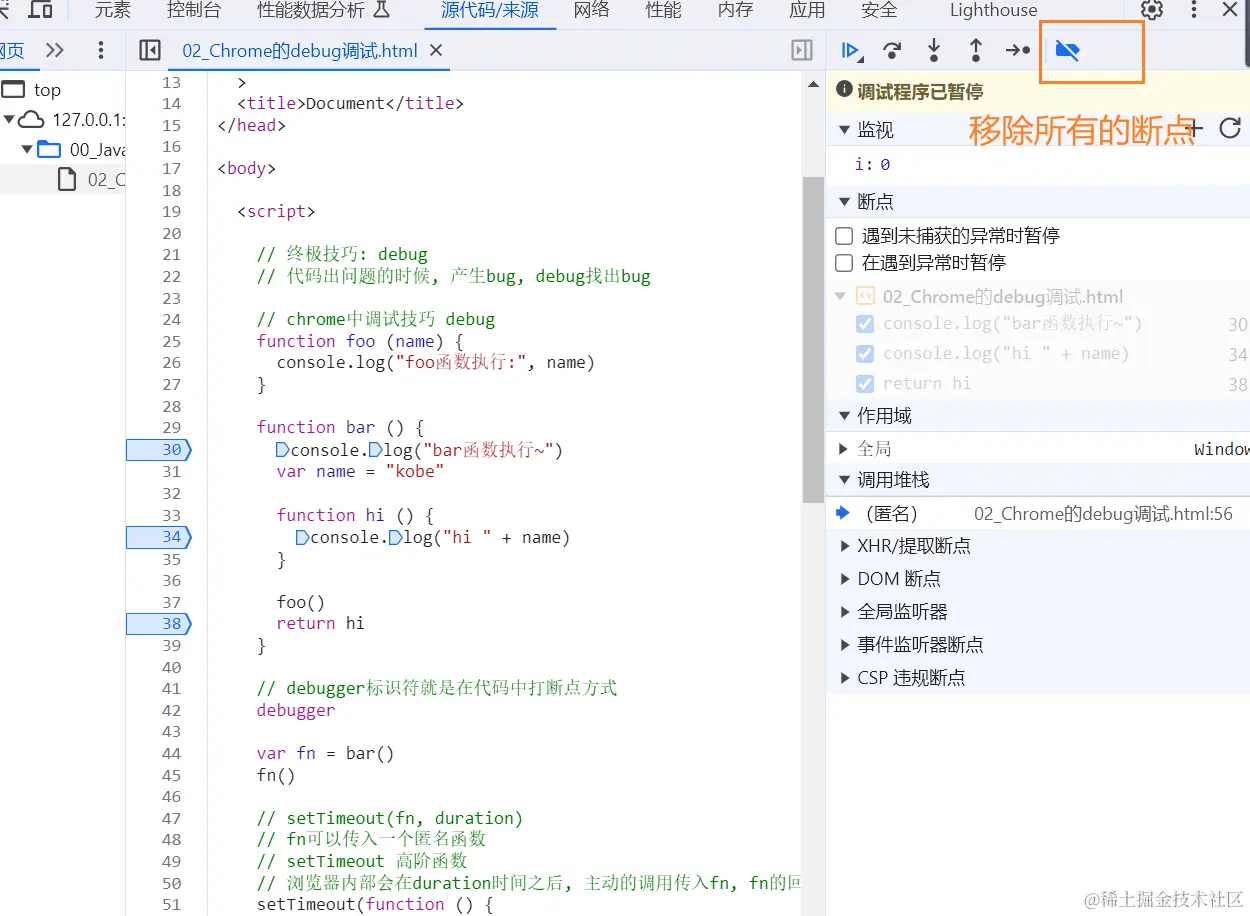The width and height of the screenshot is (1250, 916).
Task: Open the Lighthouse tab
Action: pyautogui.click(x=993, y=10)
